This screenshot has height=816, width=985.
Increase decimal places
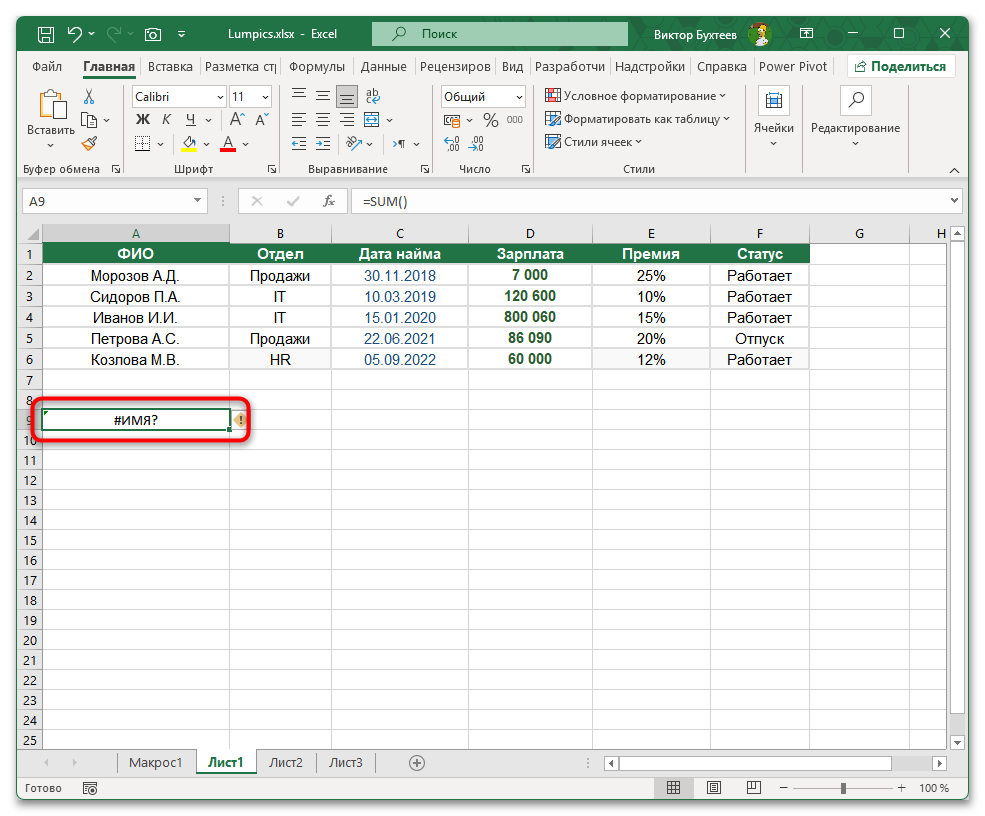[x=452, y=144]
